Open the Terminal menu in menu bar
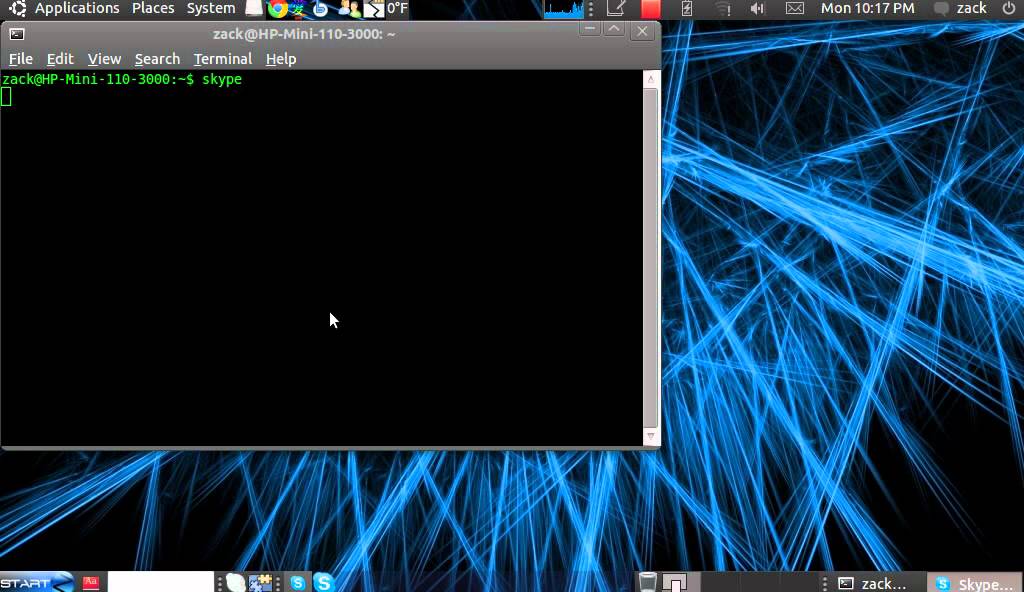This screenshot has height=592, width=1024. click(x=223, y=59)
